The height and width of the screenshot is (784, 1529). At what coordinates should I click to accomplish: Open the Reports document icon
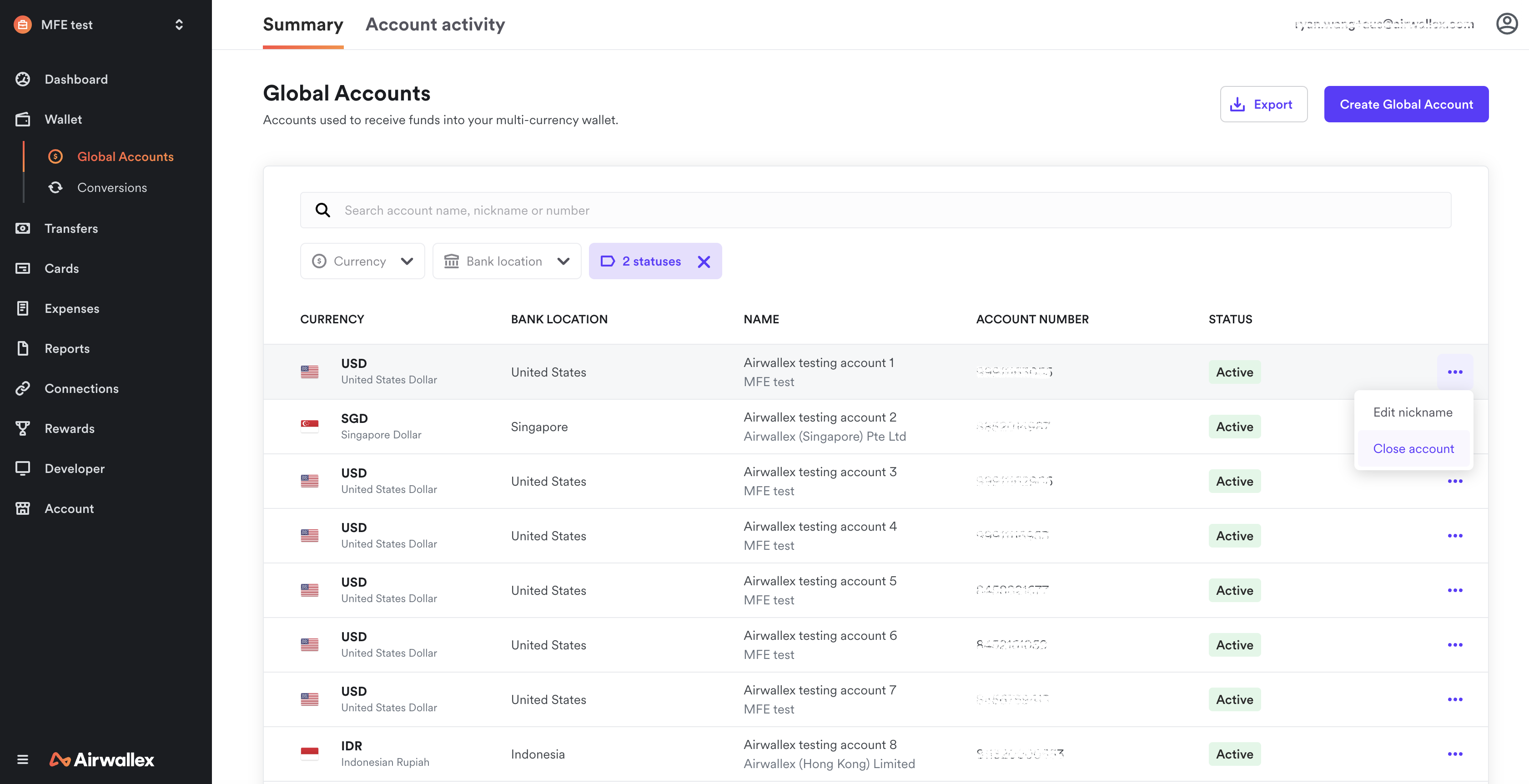pos(23,348)
